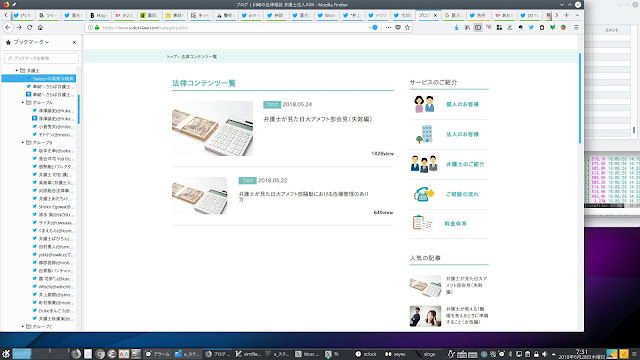Toggle the sidebar view toolbar icon
This screenshot has height=360, width=640.
478,27
